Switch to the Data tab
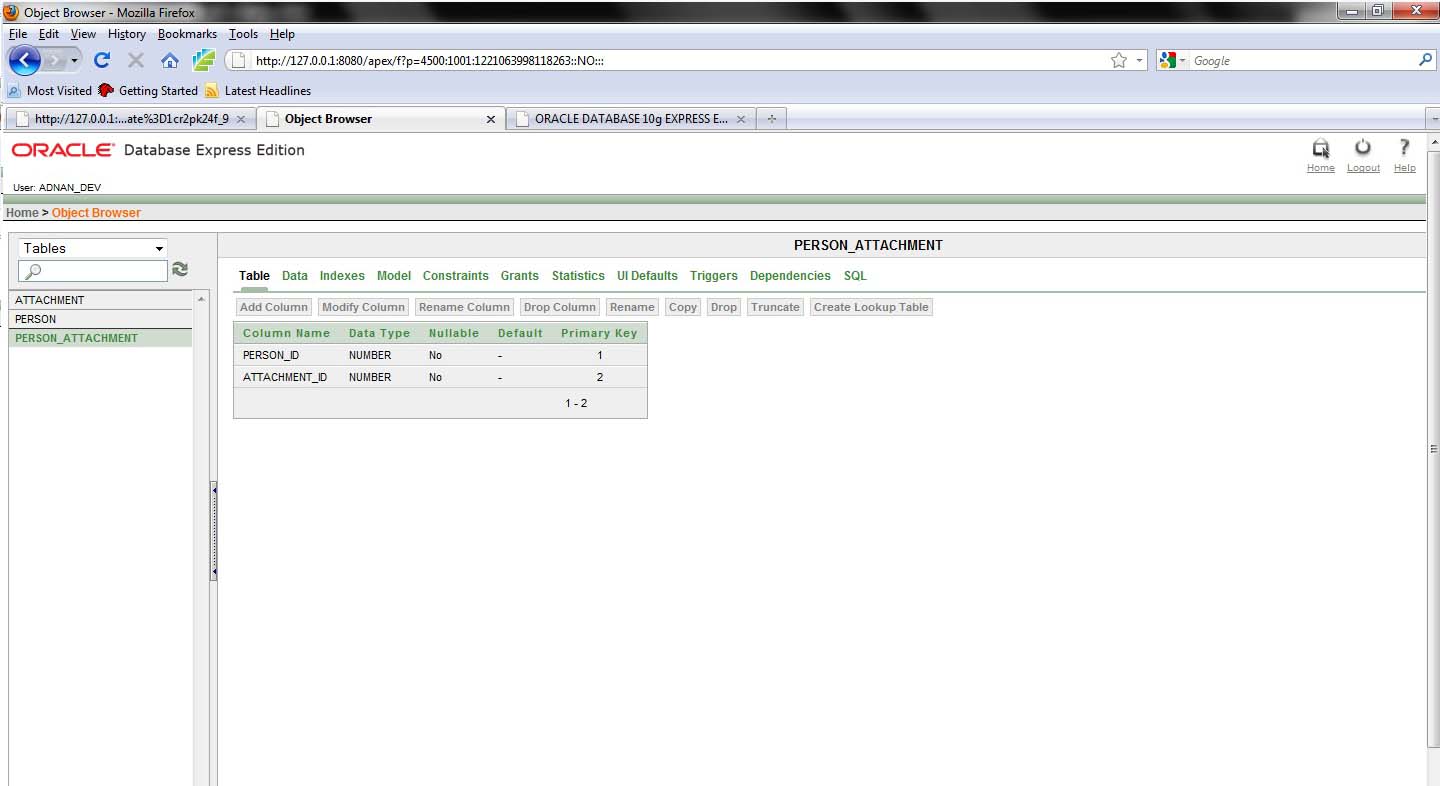Screen dimensions: 1440x786 click(x=295, y=275)
